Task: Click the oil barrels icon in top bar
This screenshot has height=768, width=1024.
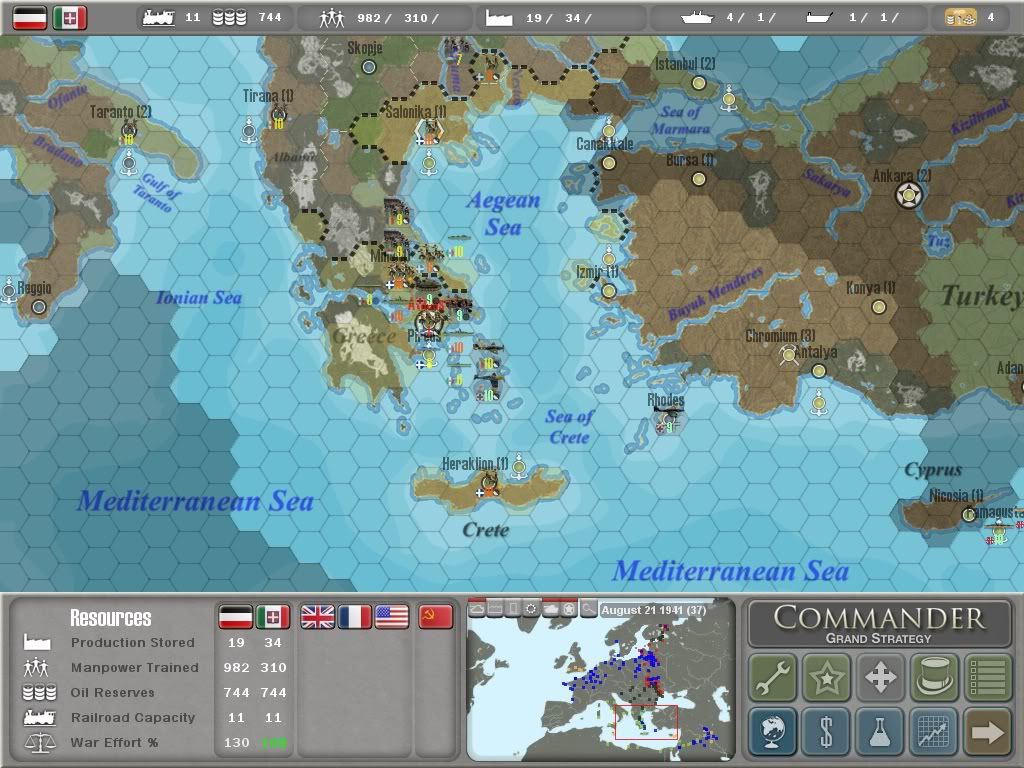Action: click(229, 18)
